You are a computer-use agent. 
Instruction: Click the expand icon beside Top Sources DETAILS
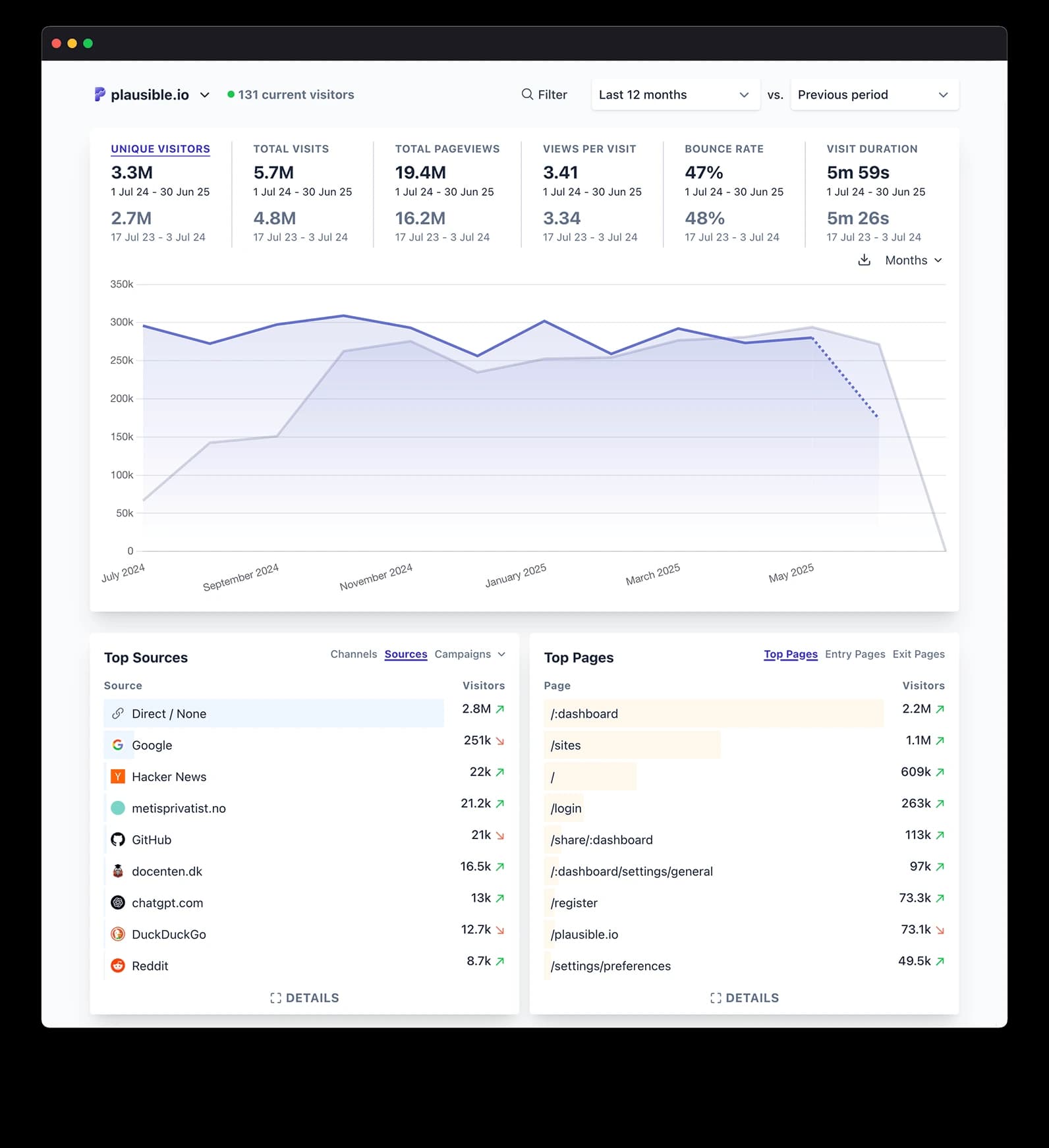[x=275, y=998]
